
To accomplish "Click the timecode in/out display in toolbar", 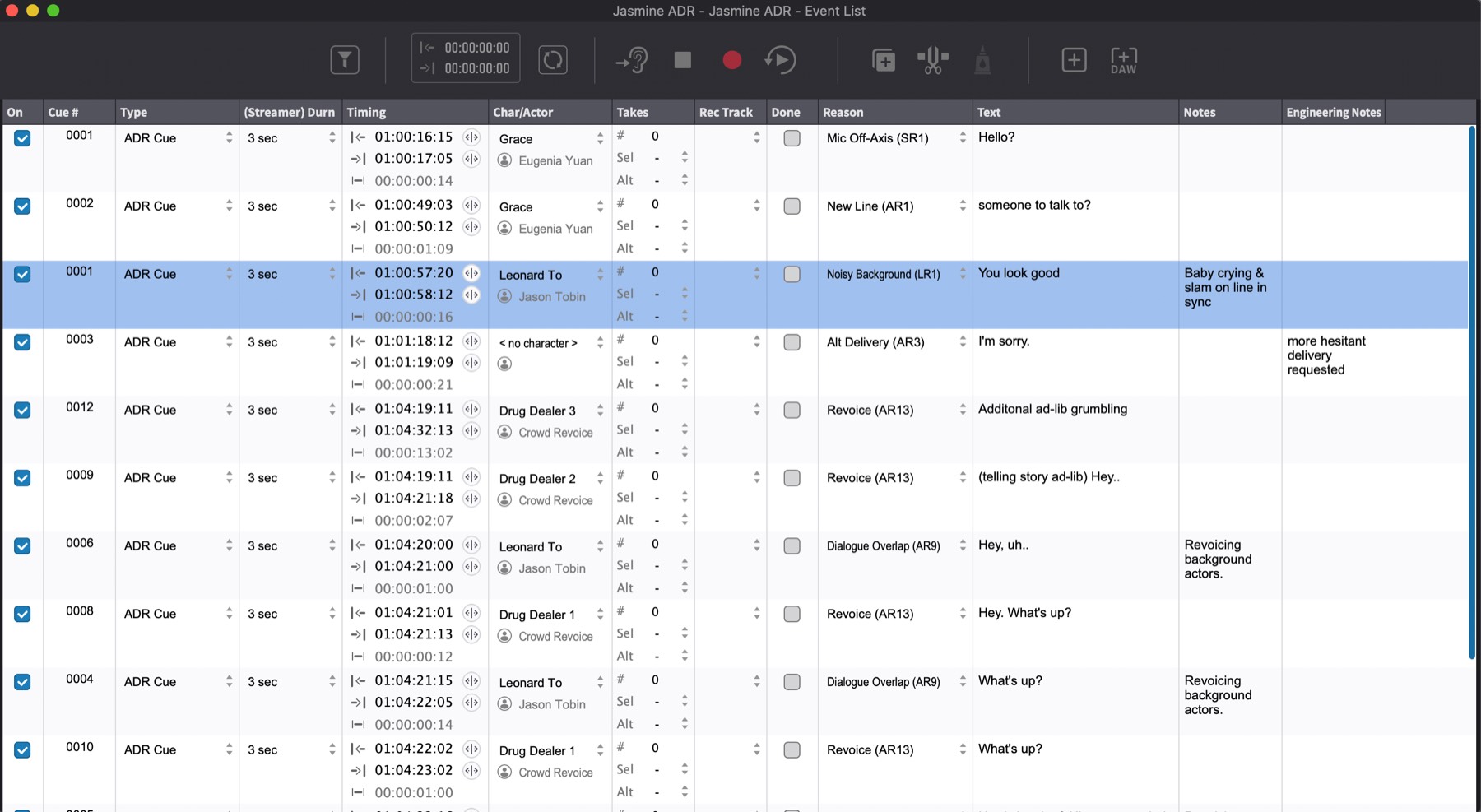I will pyautogui.click(x=466, y=58).
